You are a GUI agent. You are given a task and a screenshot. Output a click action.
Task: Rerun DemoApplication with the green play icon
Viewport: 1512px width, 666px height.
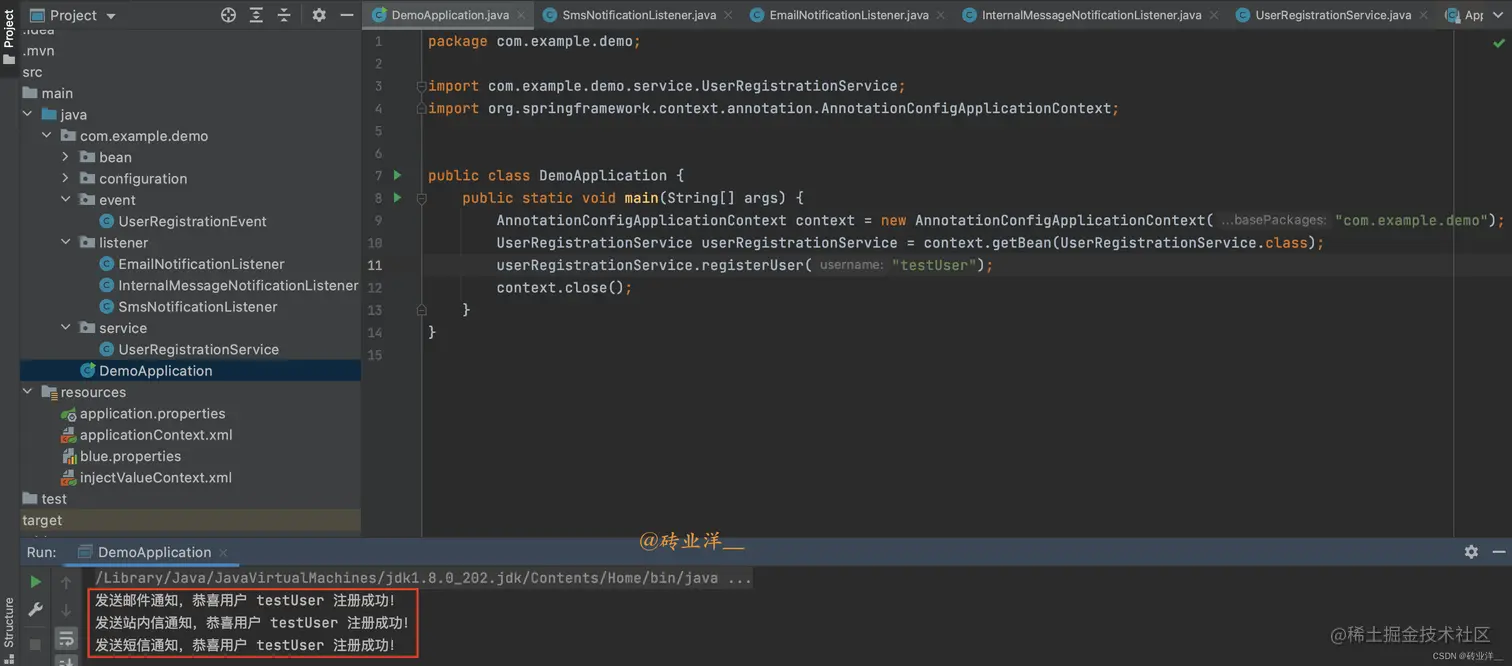coord(35,582)
